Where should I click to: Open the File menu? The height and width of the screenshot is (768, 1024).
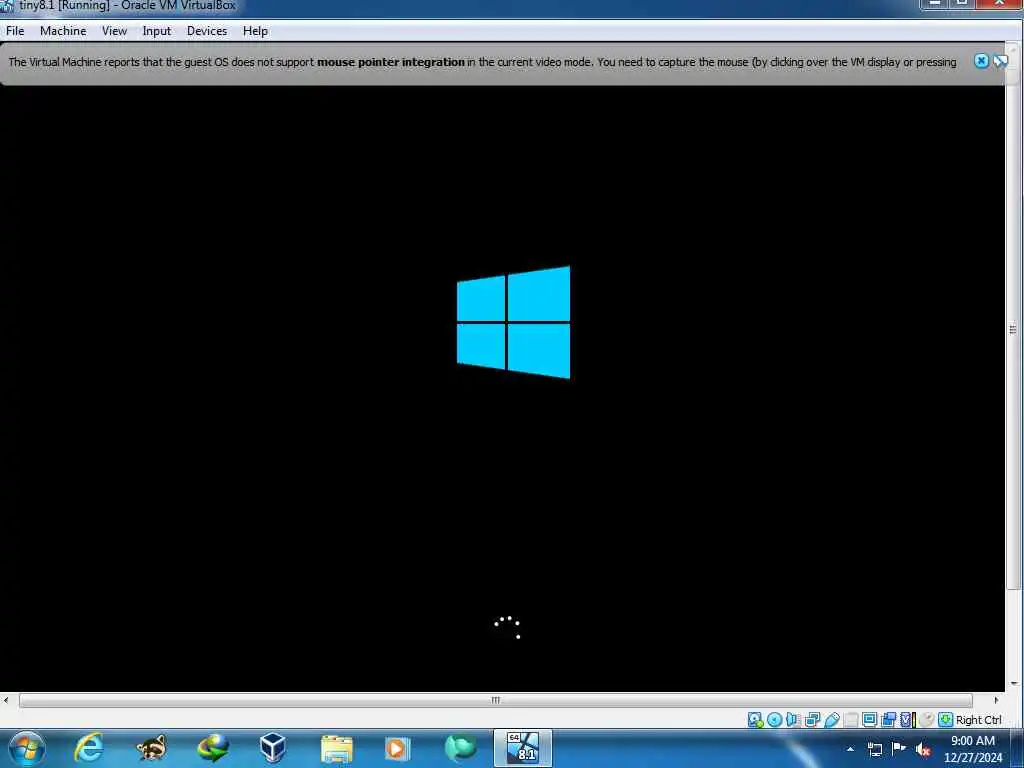[x=15, y=31]
